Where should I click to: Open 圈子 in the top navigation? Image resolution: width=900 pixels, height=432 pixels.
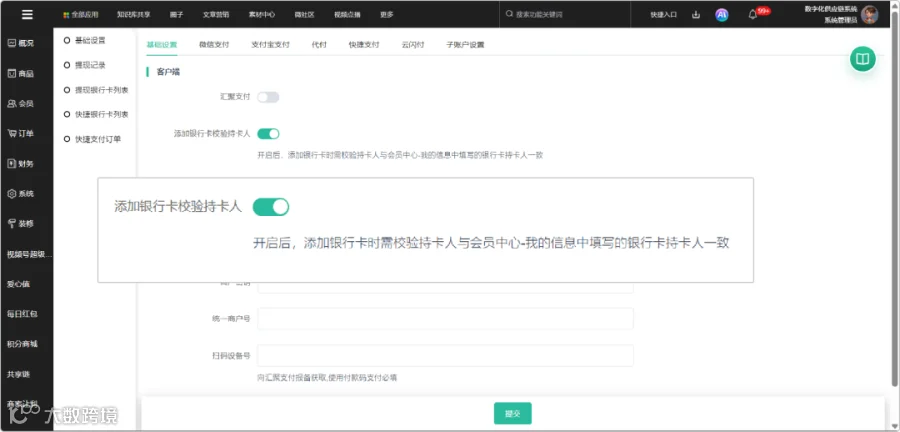pos(177,15)
